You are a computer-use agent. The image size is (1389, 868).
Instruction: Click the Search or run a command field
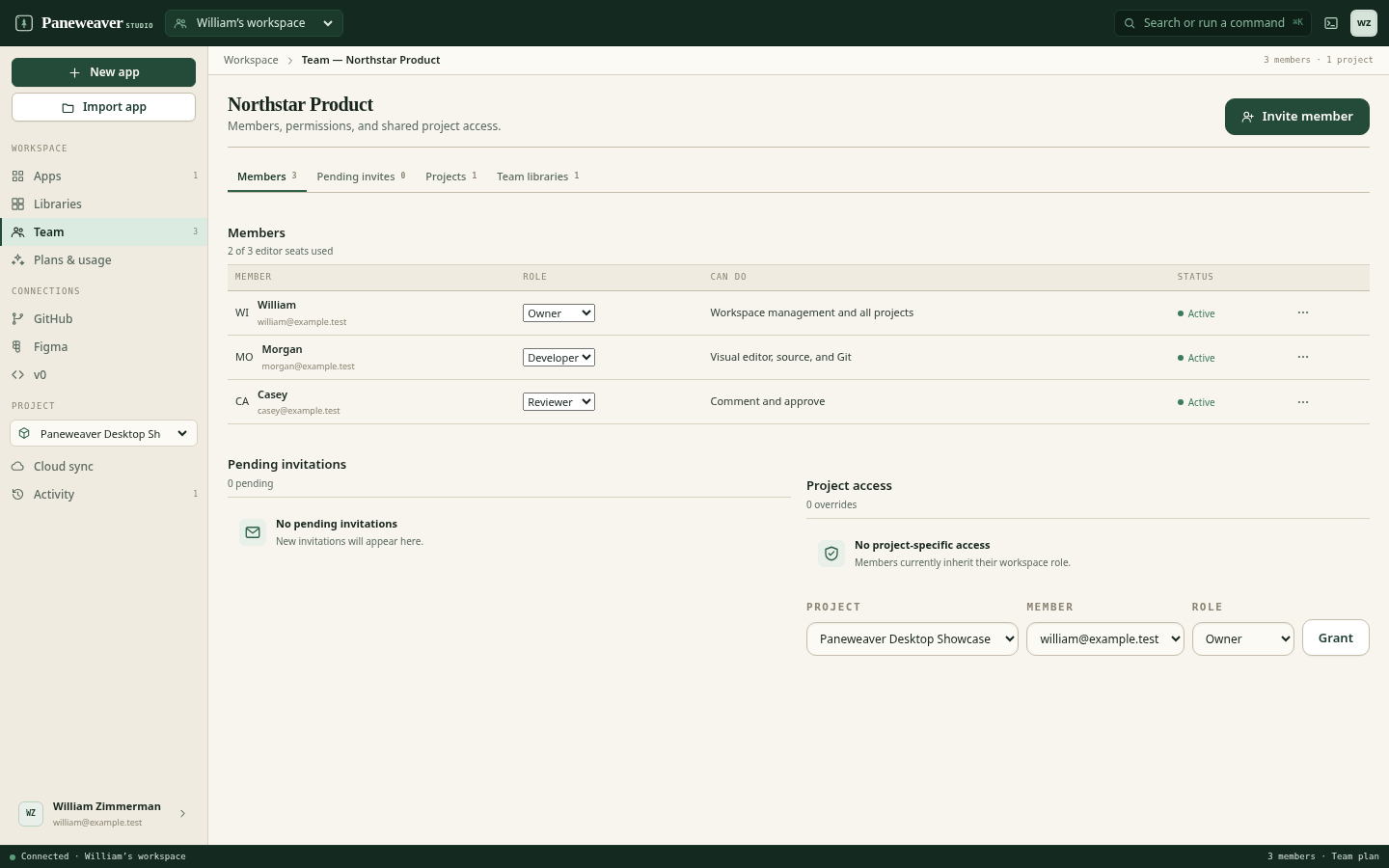[x=1212, y=23]
